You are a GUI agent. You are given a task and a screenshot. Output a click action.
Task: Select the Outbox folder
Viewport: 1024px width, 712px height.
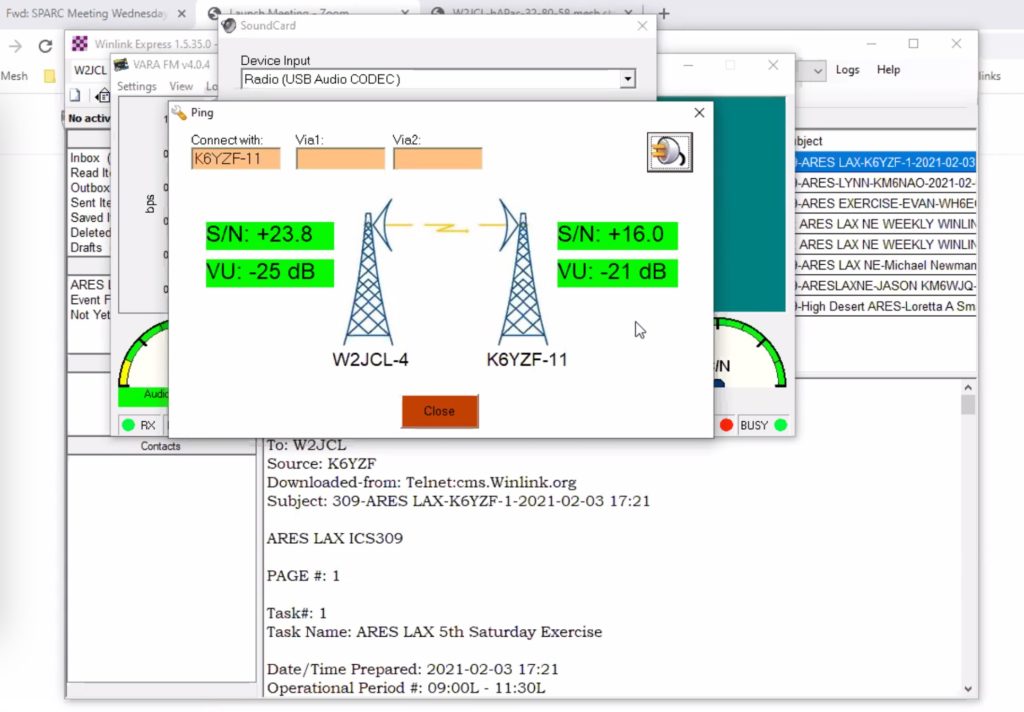pyautogui.click(x=89, y=188)
